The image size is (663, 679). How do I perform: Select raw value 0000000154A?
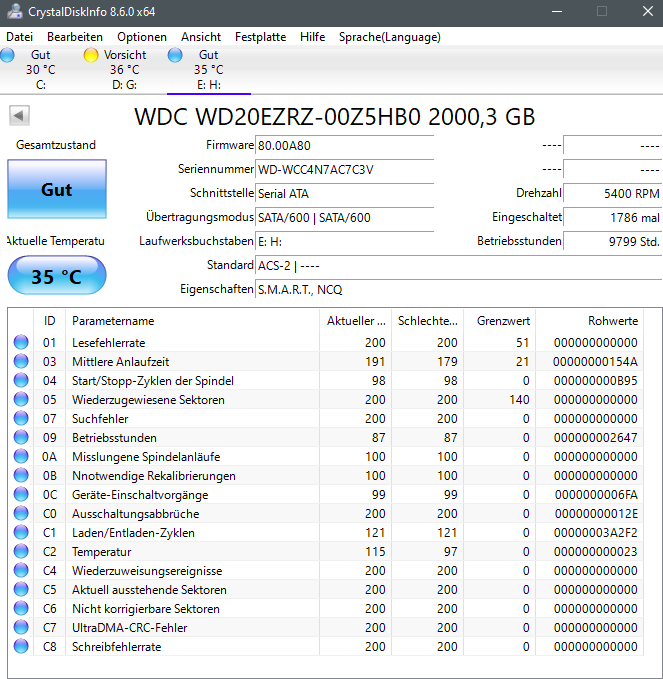click(595, 362)
